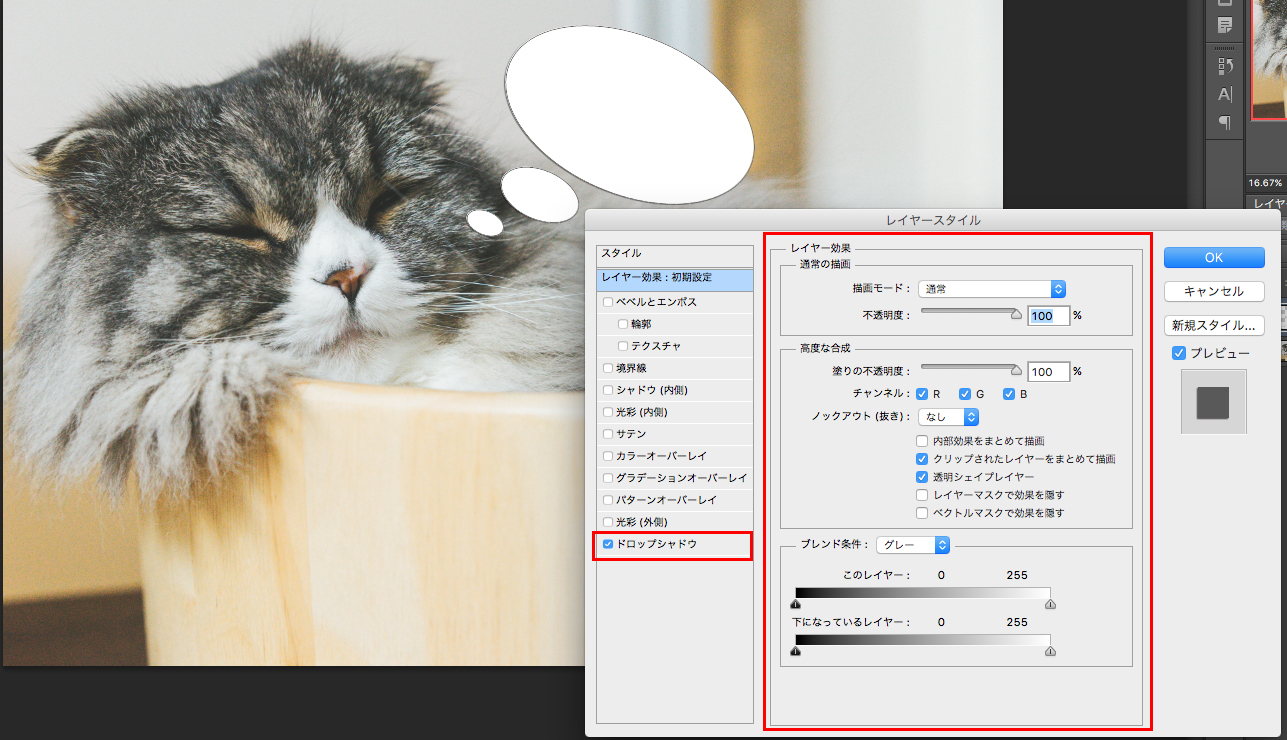Open the Notes panel icon

1225,25
